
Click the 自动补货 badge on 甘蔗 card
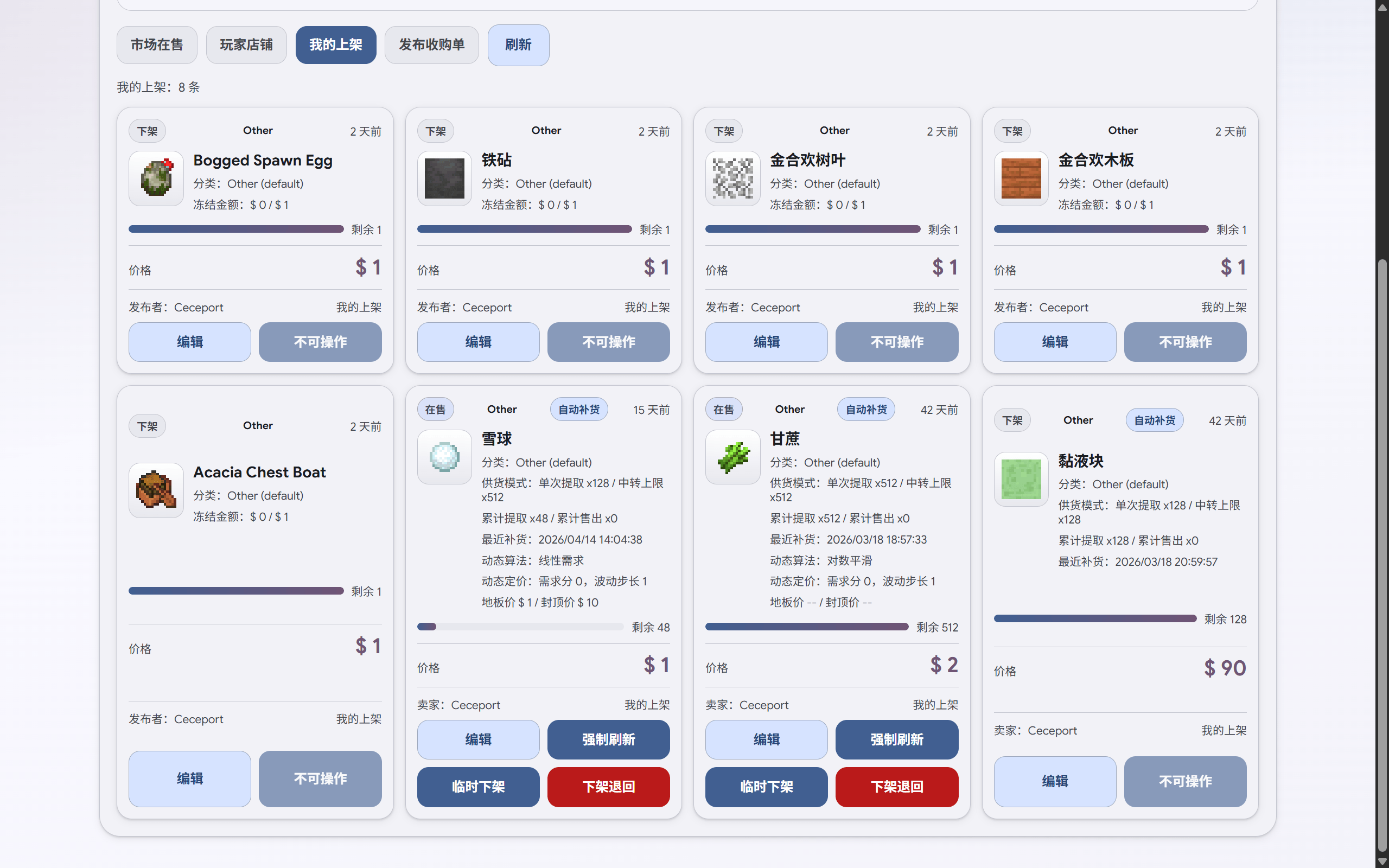coord(866,410)
